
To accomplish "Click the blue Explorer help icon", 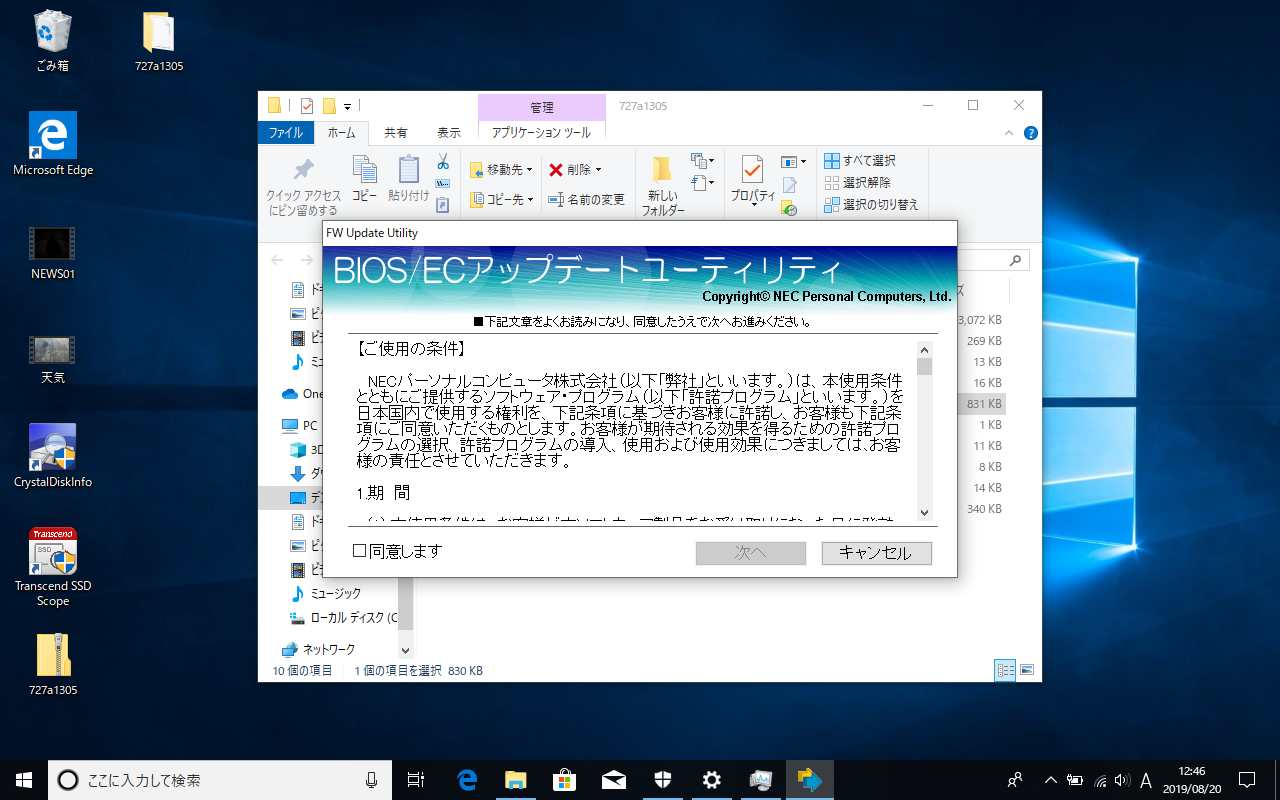I will (x=1031, y=132).
